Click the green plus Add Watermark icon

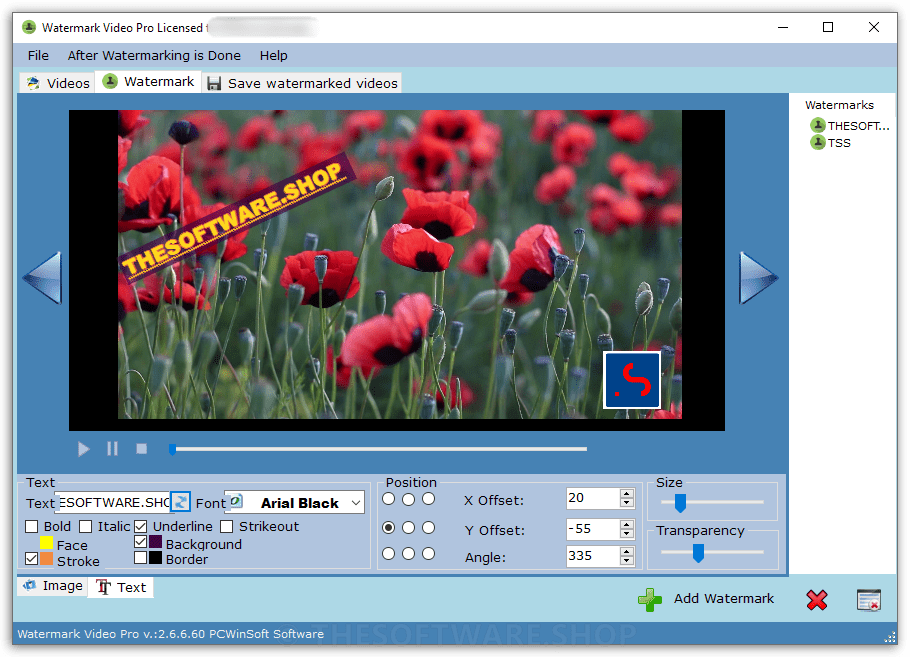coord(649,600)
